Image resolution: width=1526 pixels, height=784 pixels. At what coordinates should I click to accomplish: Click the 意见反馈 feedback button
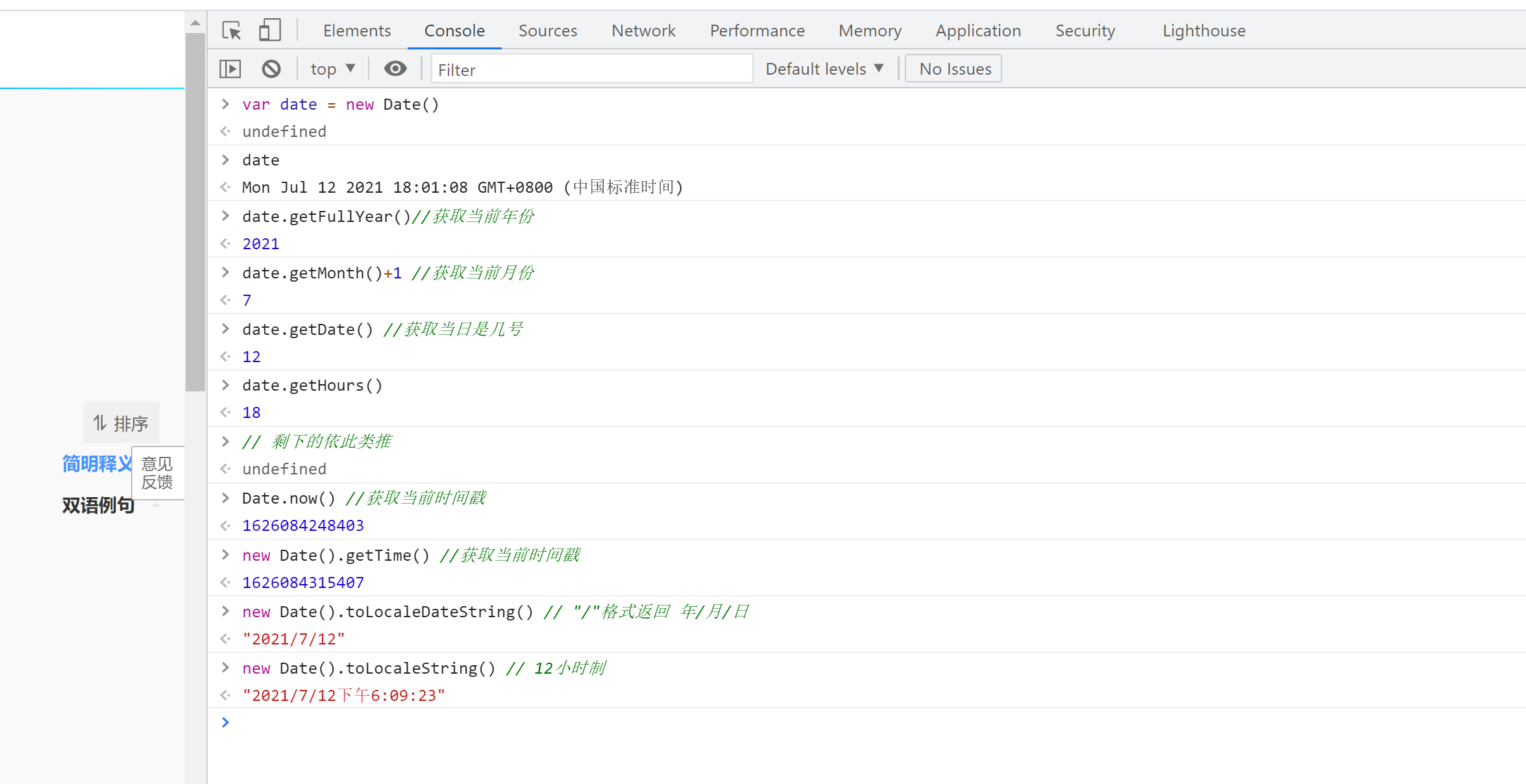pyautogui.click(x=157, y=473)
